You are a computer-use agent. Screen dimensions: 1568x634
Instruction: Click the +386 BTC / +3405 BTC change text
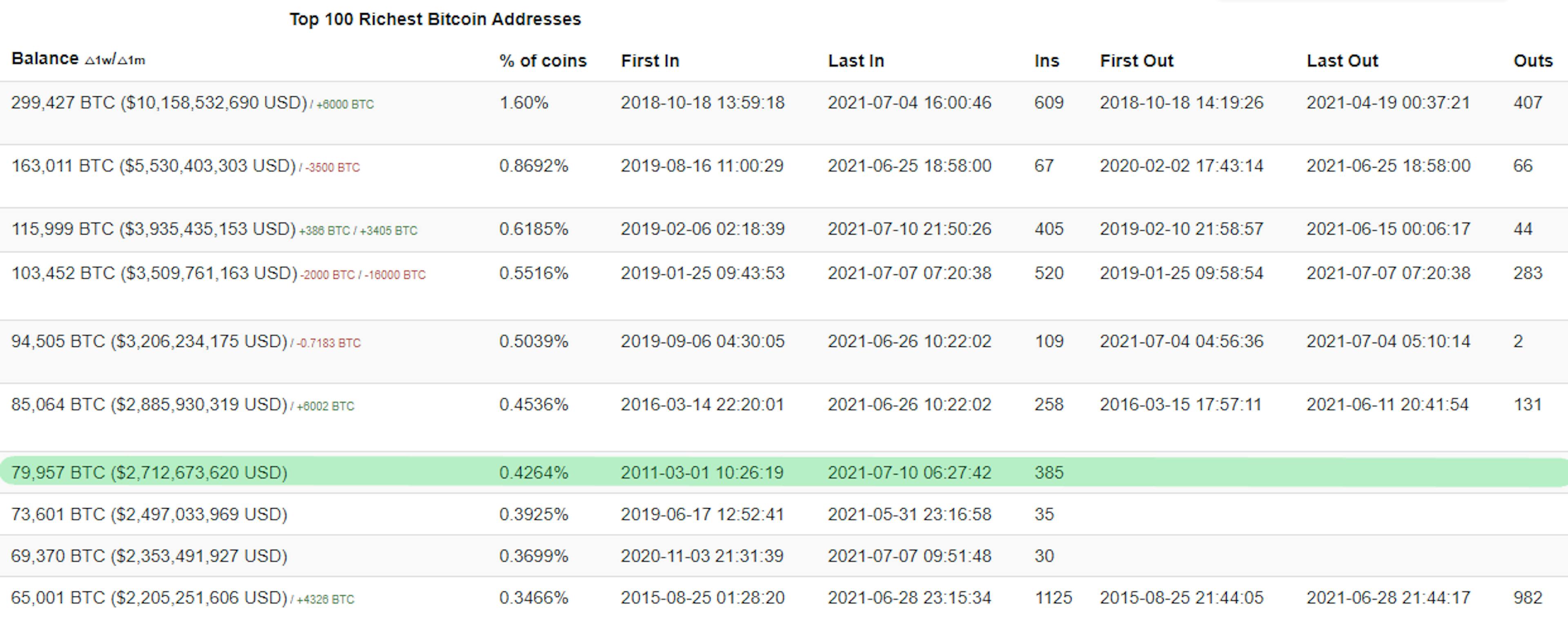pyautogui.click(x=358, y=231)
